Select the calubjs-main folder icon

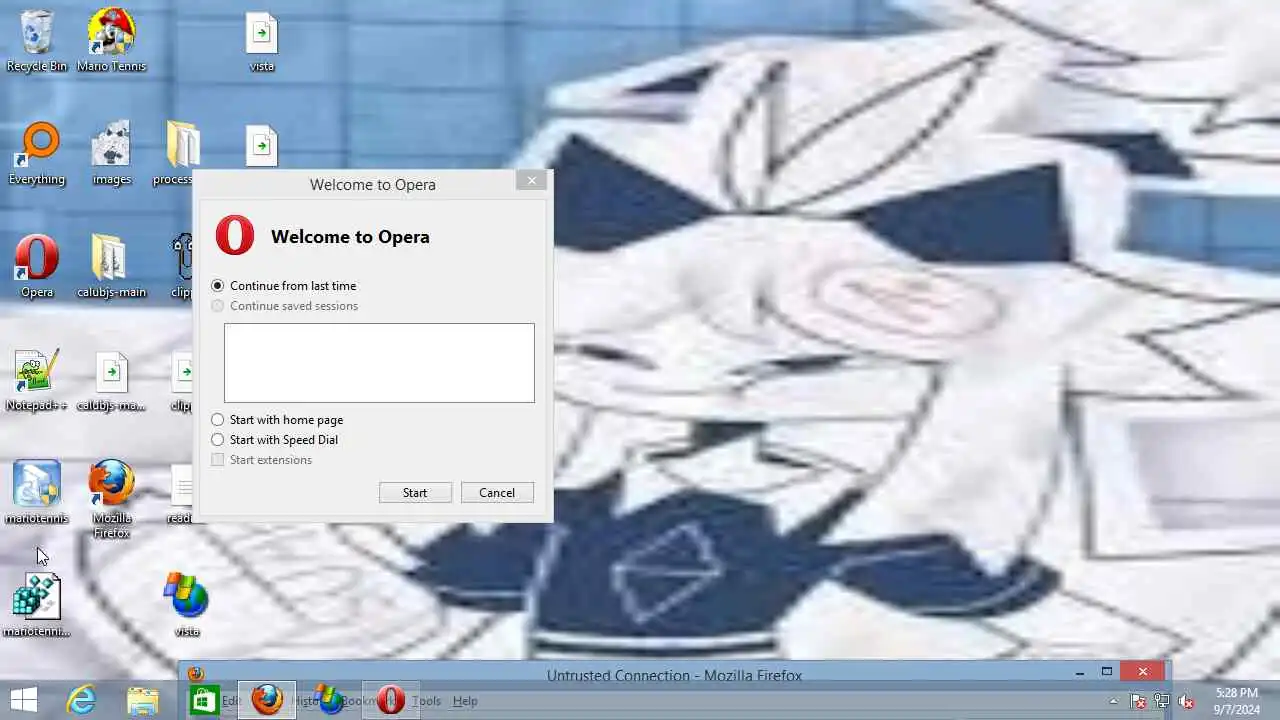111,267
